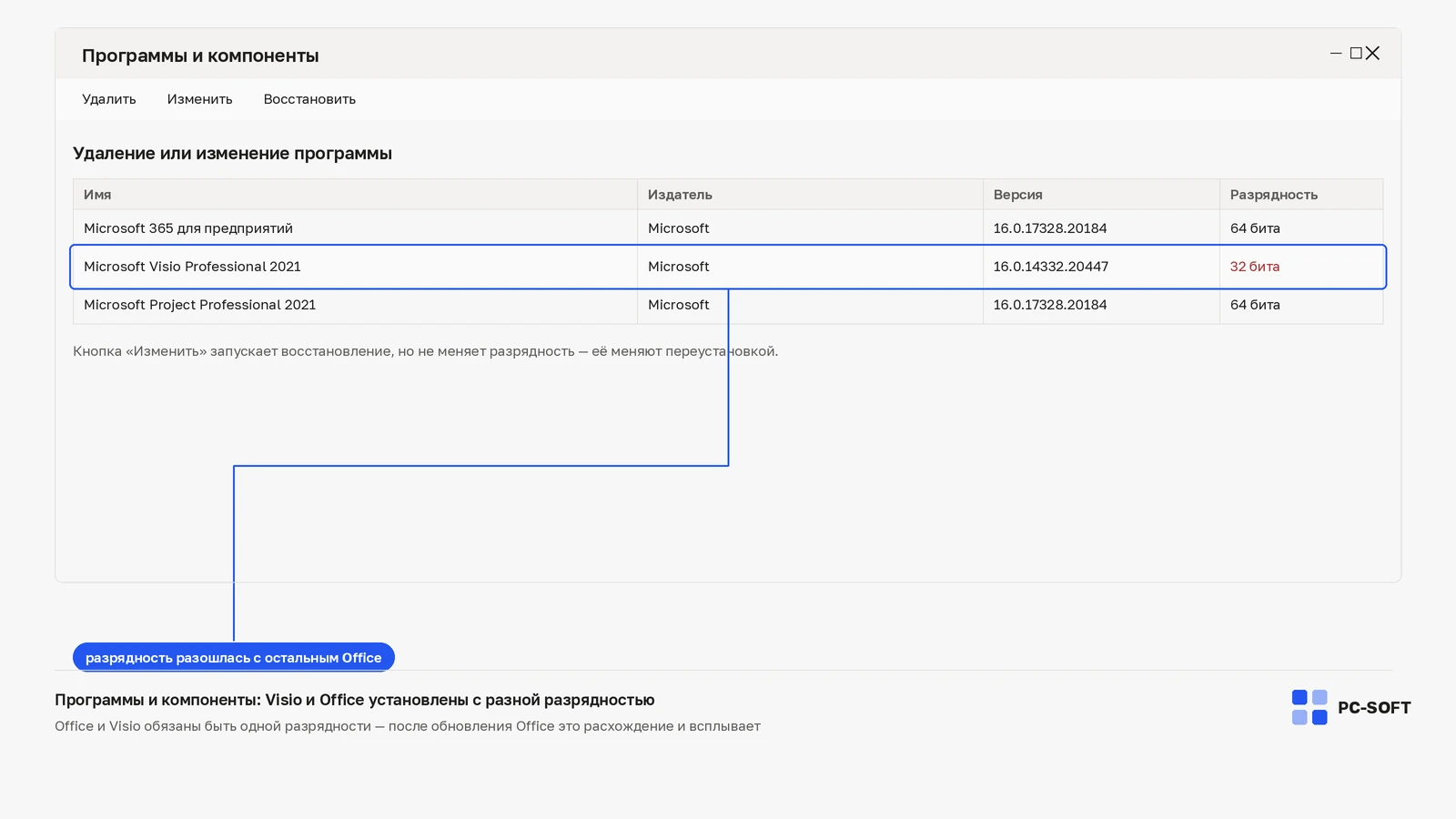The width and height of the screenshot is (1456, 819).
Task: Select Microsoft 365 для предприятий row
Action: click(x=728, y=228)
